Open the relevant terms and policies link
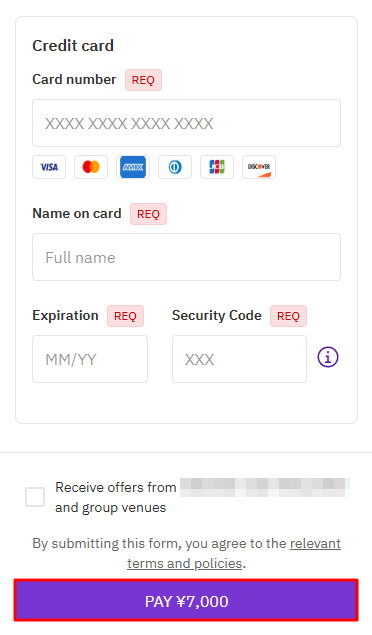This screenshot has height=635, width=372. (x=234, y=553)
